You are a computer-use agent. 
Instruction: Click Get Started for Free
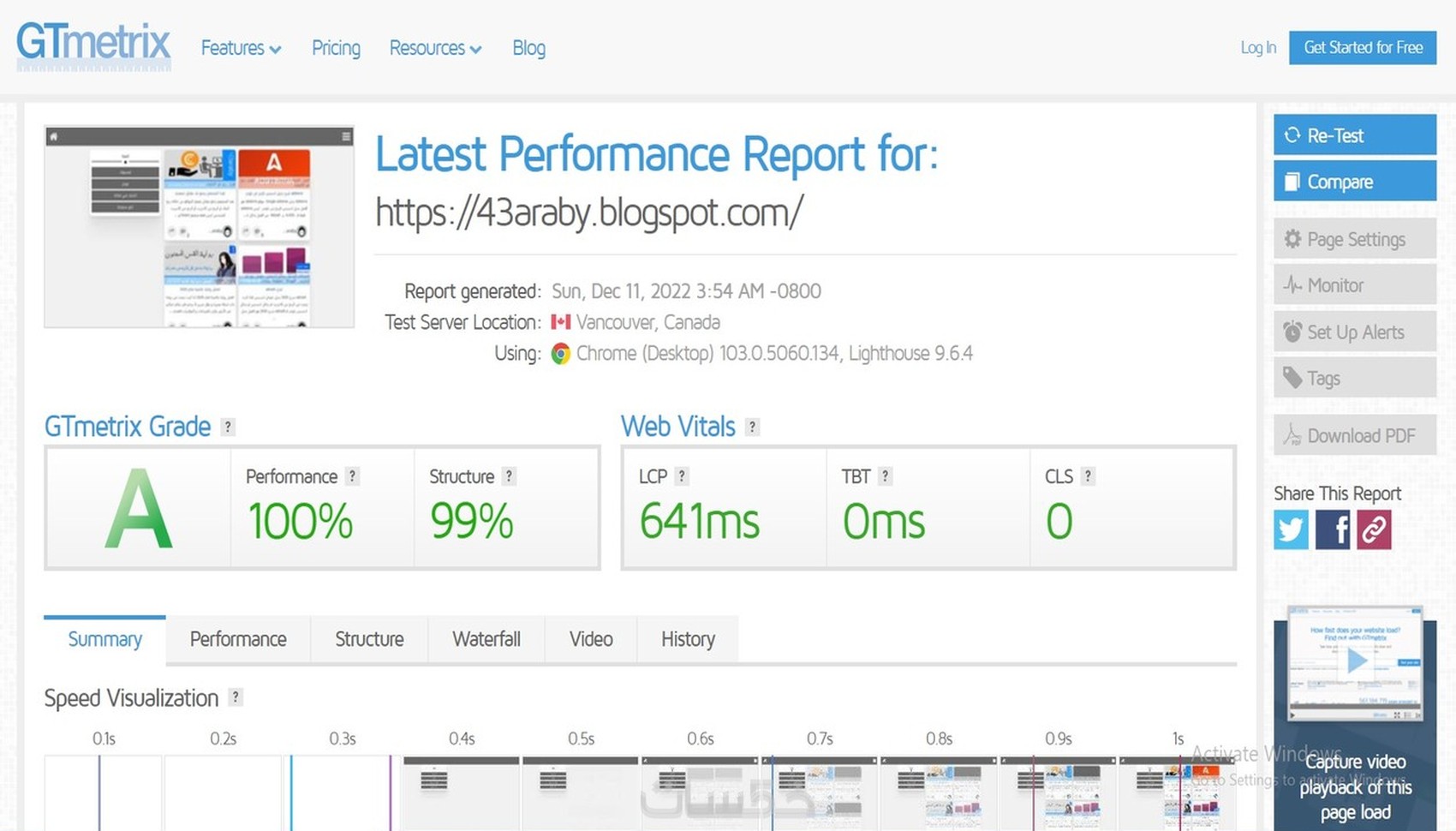click(1363, 48)
